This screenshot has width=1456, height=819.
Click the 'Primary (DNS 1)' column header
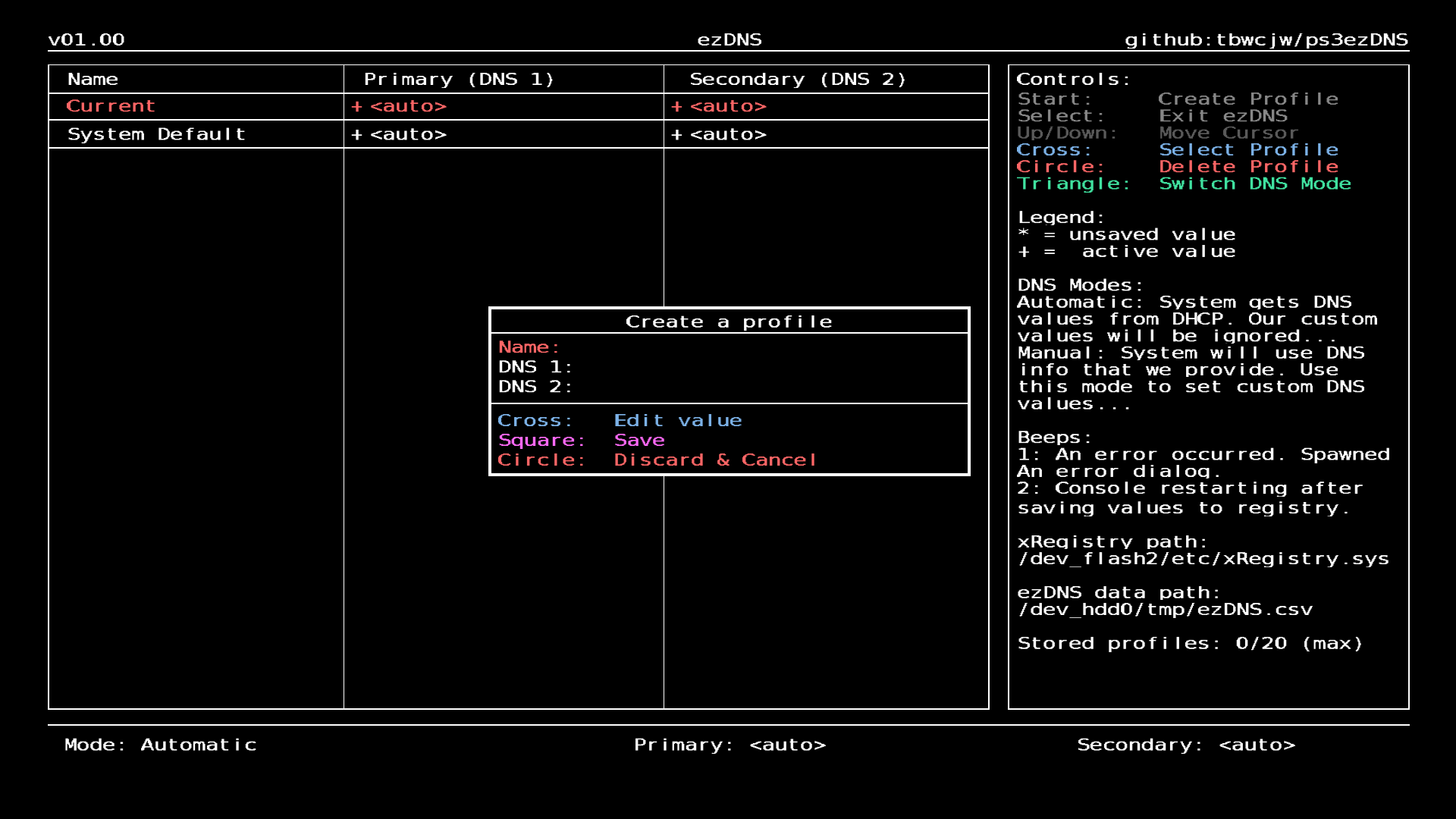460,80
